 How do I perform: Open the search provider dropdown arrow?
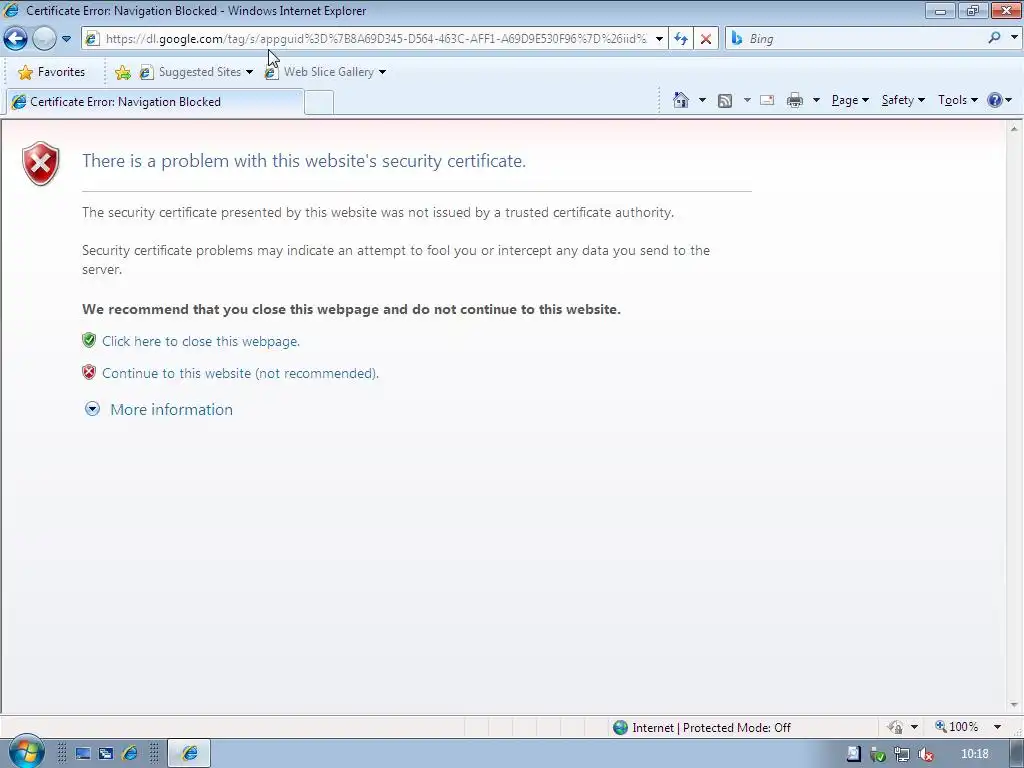1014,38
